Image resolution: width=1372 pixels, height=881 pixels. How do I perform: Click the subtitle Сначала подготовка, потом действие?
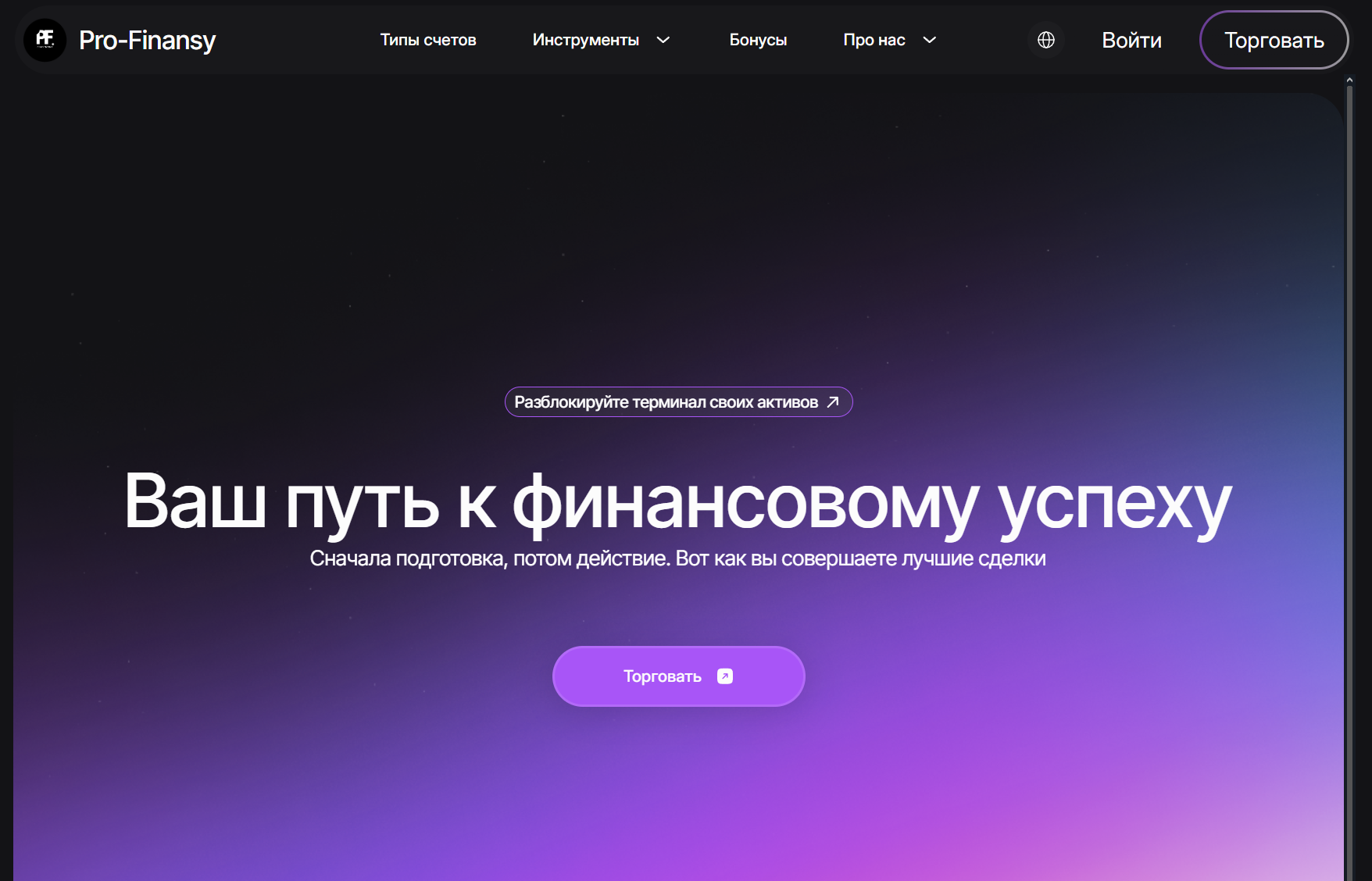[x=677, y=558]
